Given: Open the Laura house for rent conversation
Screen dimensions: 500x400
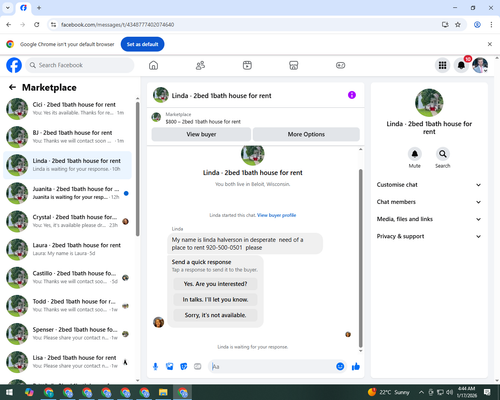Looking at the screenshot, I should coord(67,249).
